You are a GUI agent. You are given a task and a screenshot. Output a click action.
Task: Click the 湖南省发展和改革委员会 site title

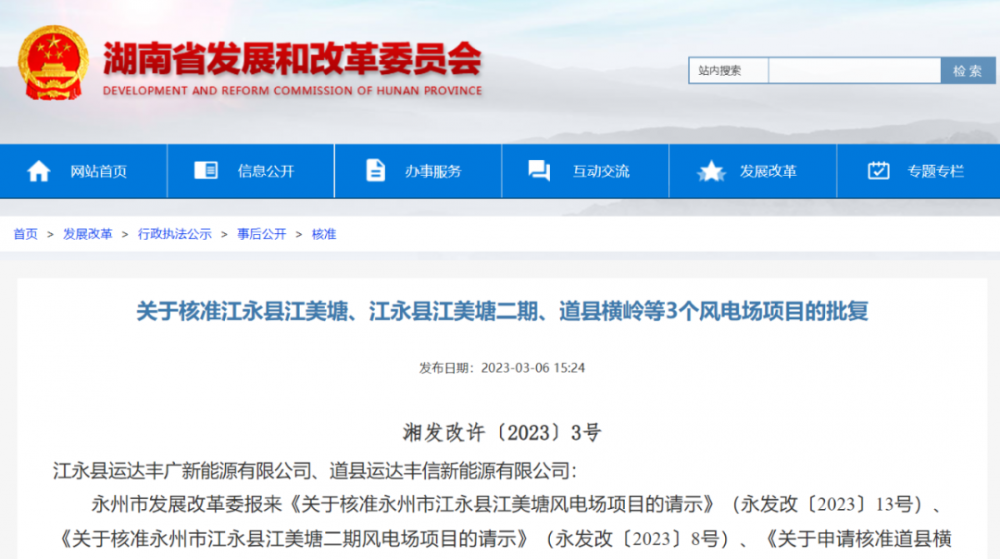coord(292,59)
